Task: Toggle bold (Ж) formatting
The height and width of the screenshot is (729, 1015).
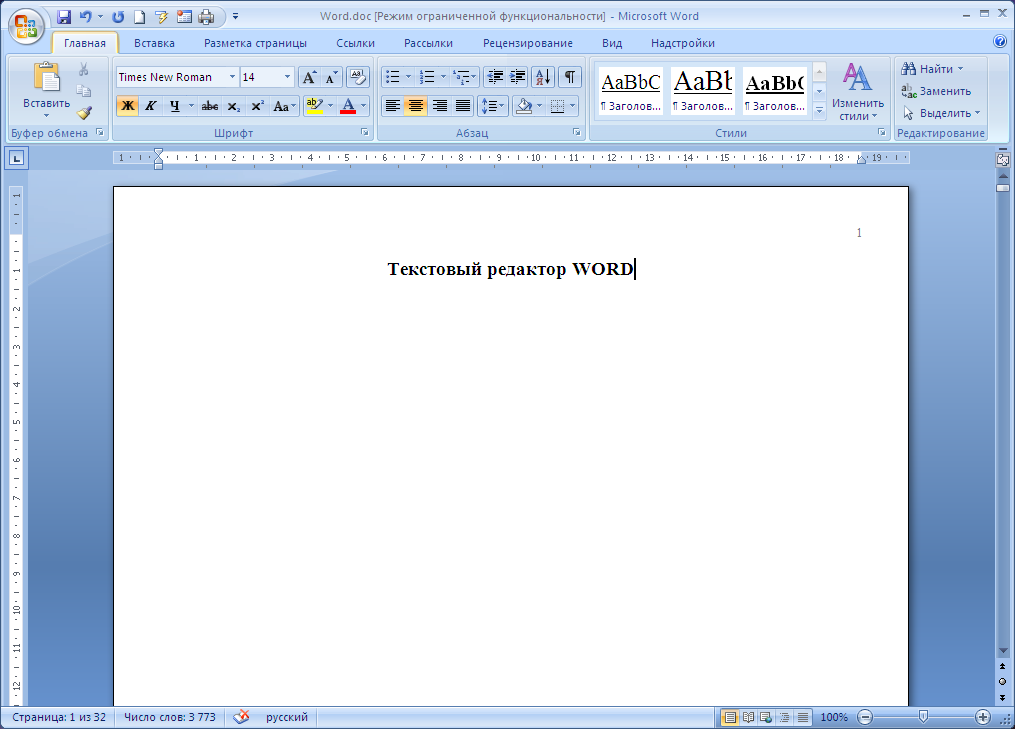Action: pos(128,106)
